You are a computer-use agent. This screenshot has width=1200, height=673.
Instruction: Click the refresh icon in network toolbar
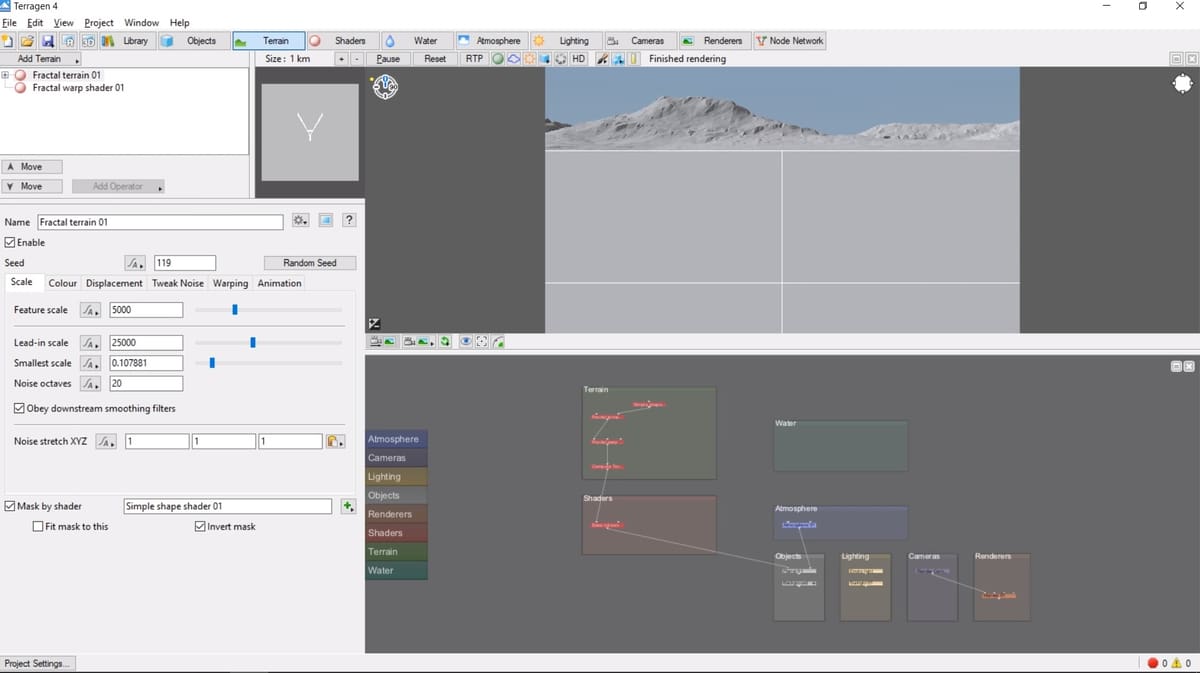coord(446,342)
